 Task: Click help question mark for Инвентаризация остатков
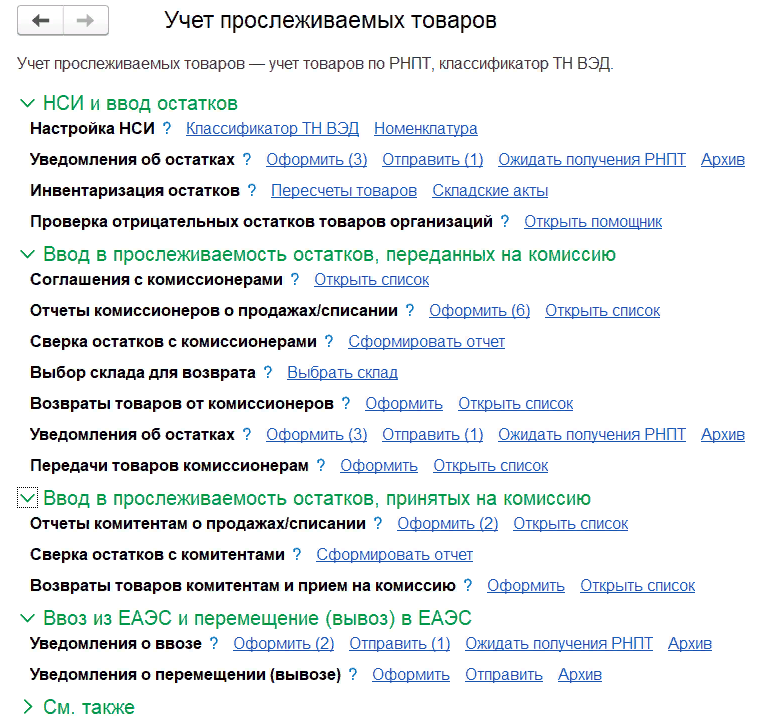pos(252,190)
